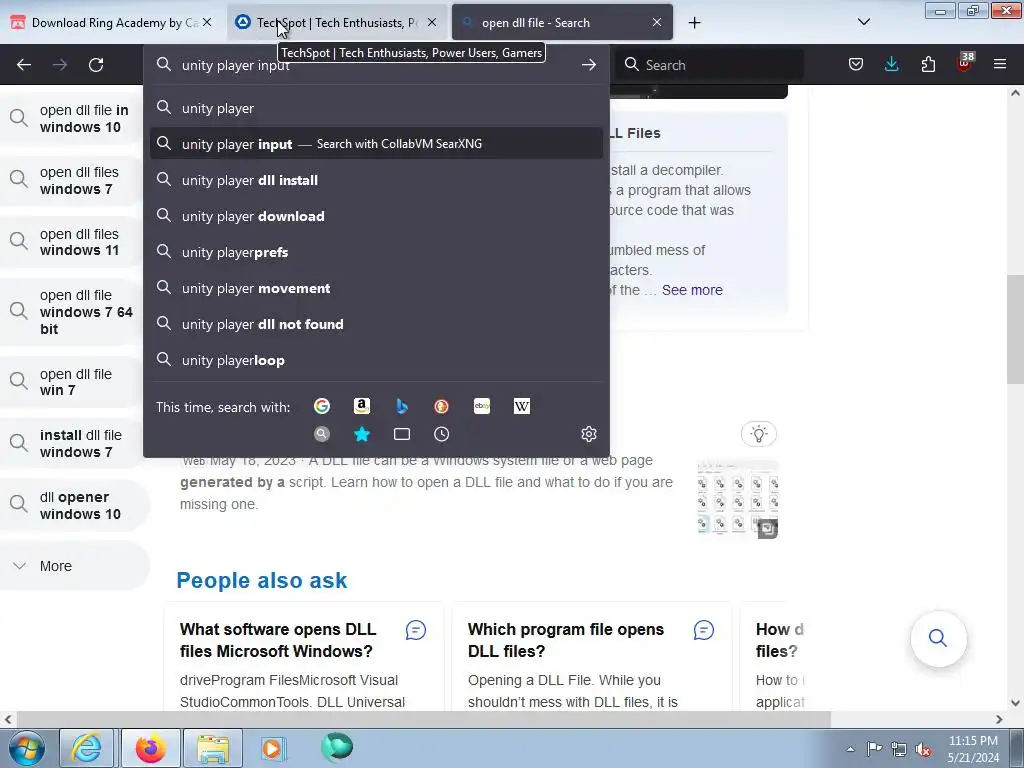Open File Explorer from the taskbar
This screenshot has width=1024, height=768.
(213, 748)
